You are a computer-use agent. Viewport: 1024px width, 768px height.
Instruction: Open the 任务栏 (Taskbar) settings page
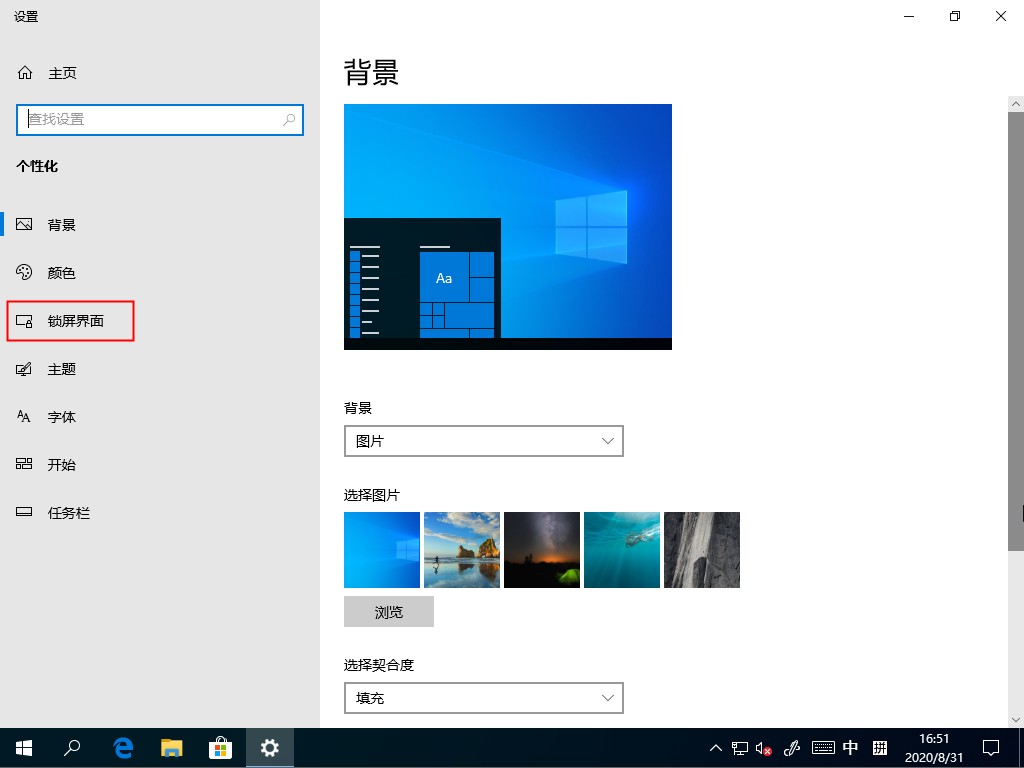tap(66, 512)
